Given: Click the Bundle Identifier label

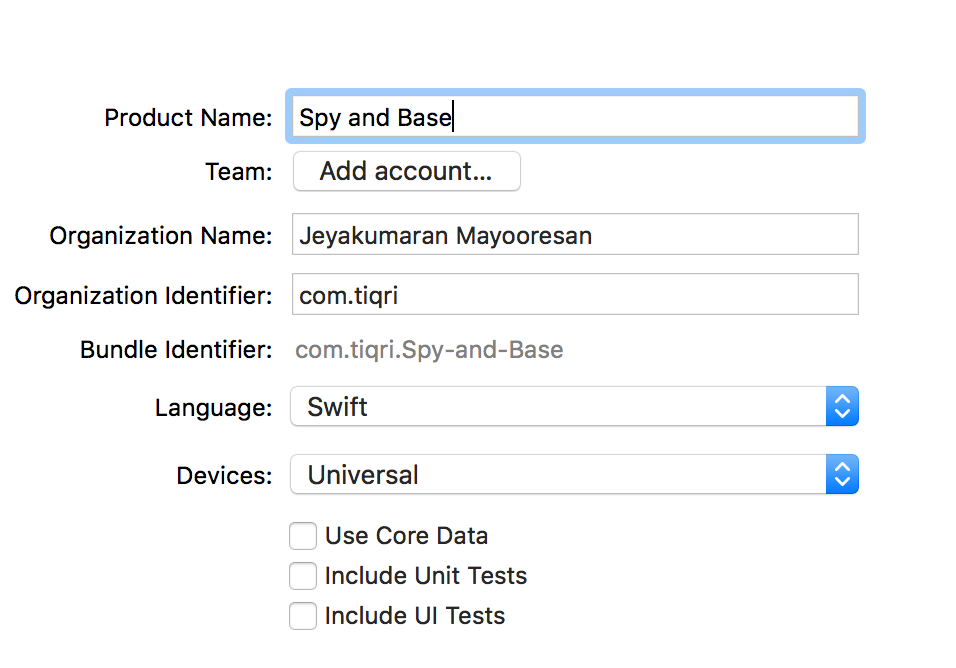Looking at the screenshot, I should 176,350.
